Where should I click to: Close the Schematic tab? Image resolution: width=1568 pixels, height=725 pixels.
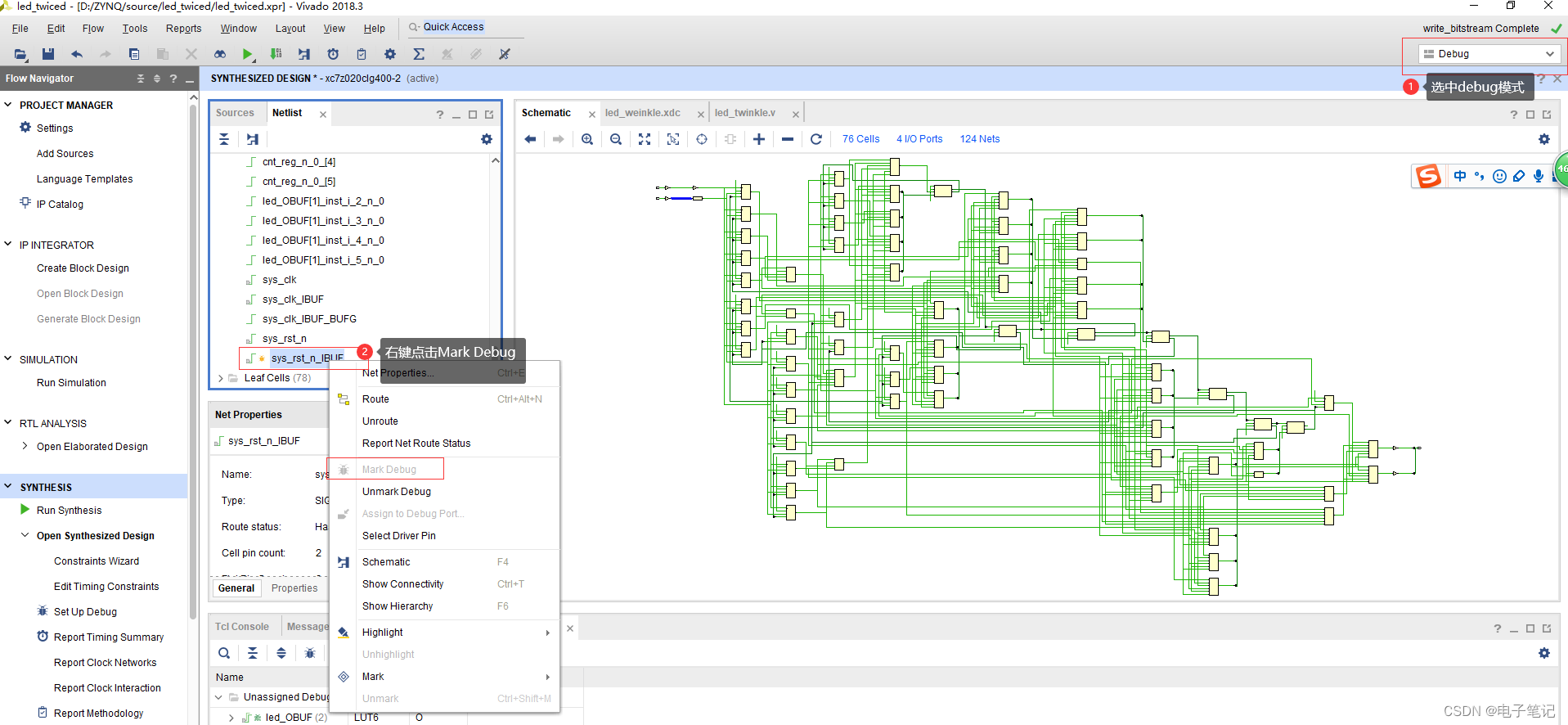[592, 115]
